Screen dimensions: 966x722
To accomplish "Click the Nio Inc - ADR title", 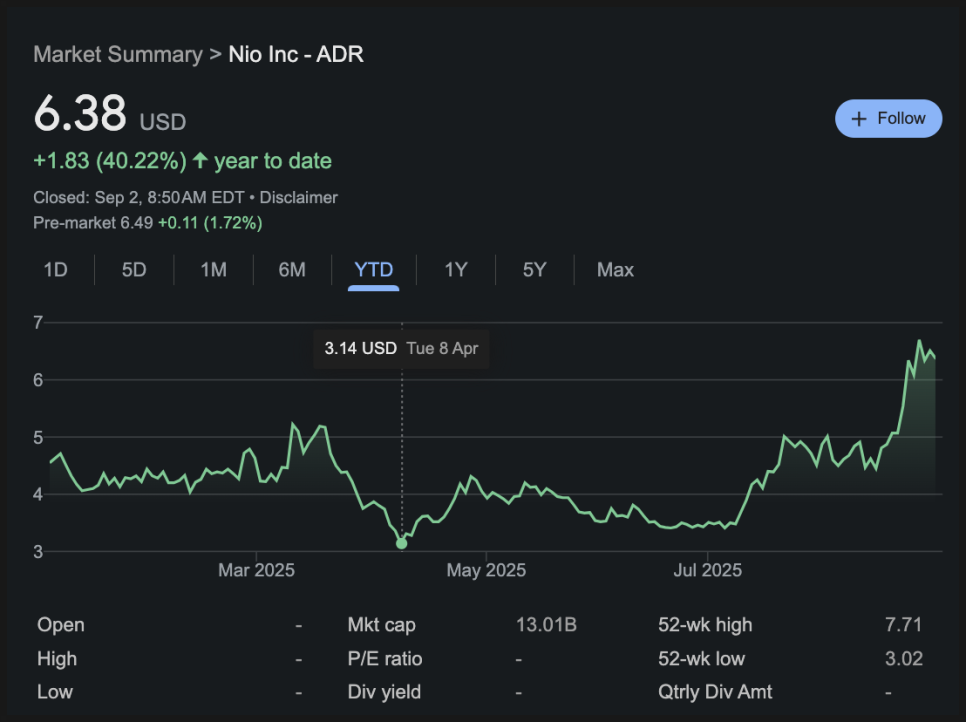I will coord(296,54).
